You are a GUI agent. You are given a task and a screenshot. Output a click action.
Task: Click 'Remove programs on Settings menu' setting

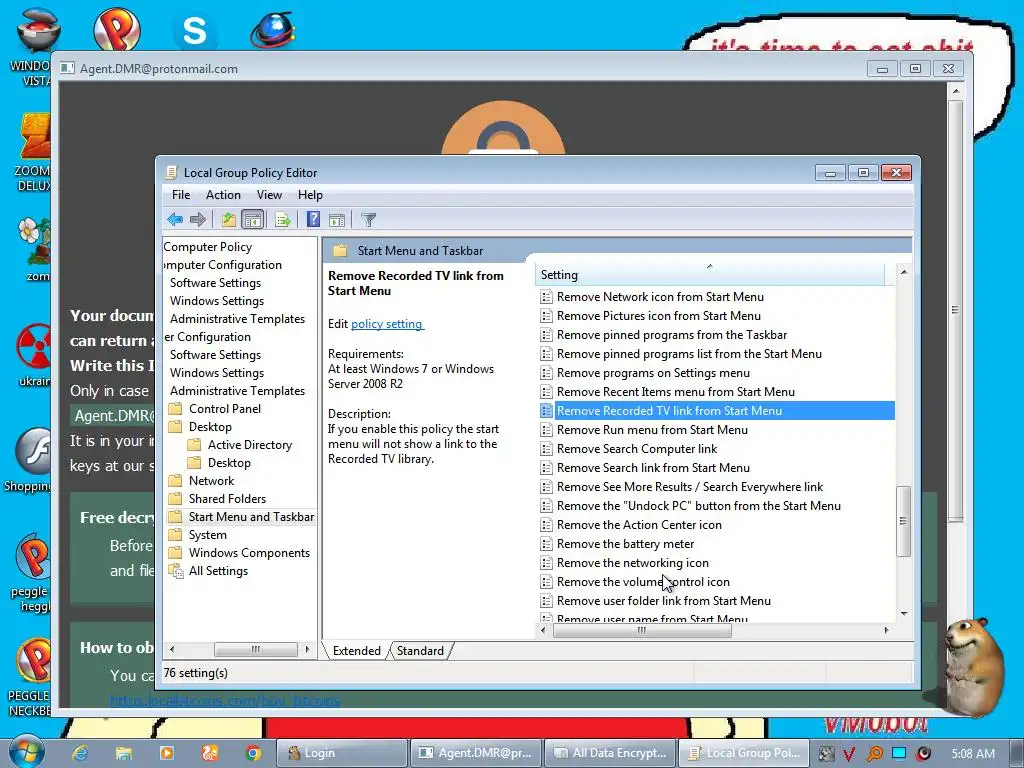pos(653,373)
